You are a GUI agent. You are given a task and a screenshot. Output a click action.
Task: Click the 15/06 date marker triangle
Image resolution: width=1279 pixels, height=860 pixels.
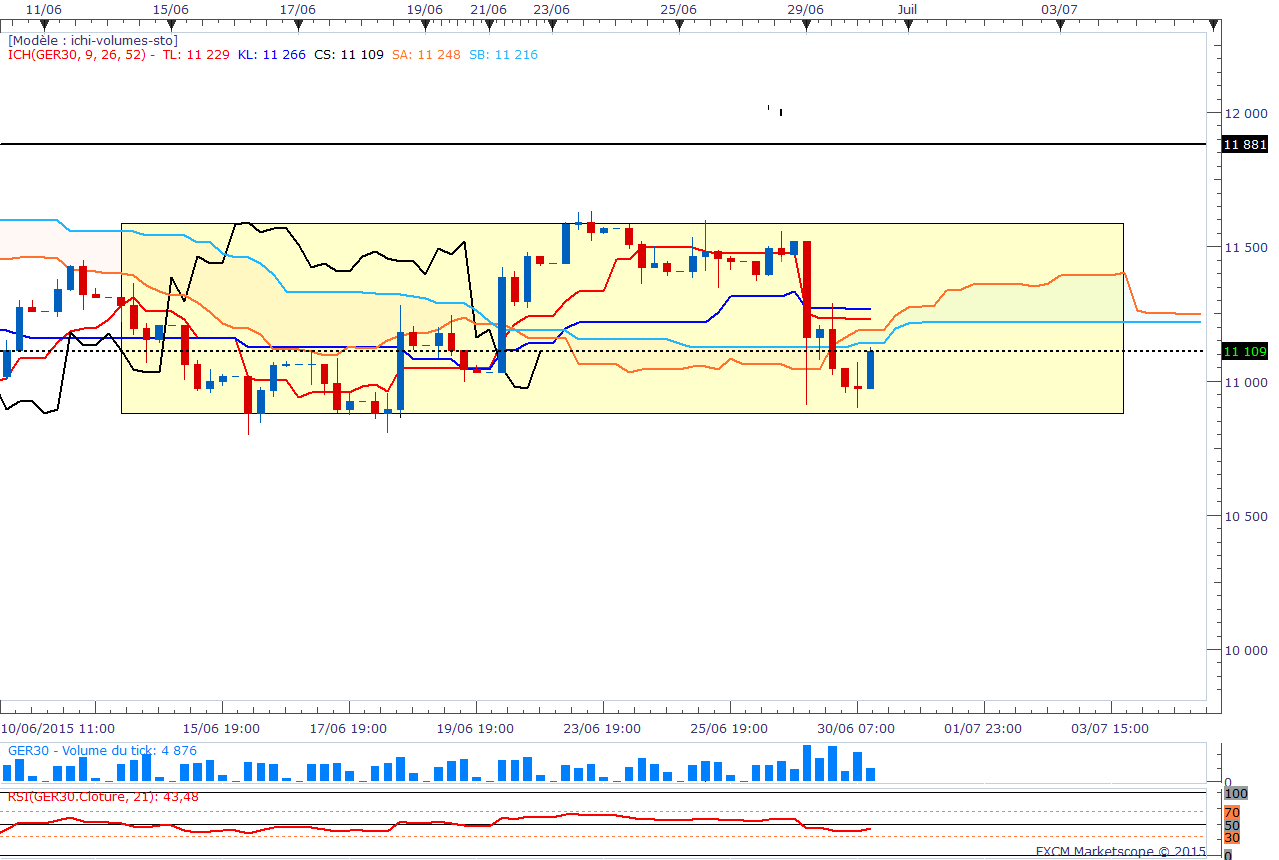point(171,25)
